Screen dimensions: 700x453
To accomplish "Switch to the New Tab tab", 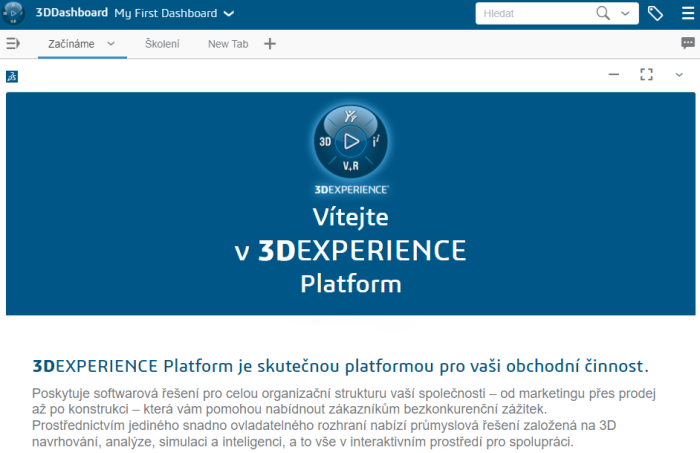I will [228, 44].
